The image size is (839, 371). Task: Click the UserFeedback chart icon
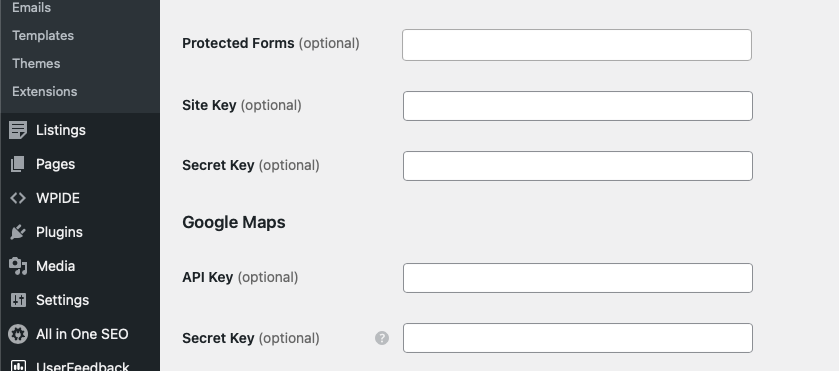click(x=18, y=366)
